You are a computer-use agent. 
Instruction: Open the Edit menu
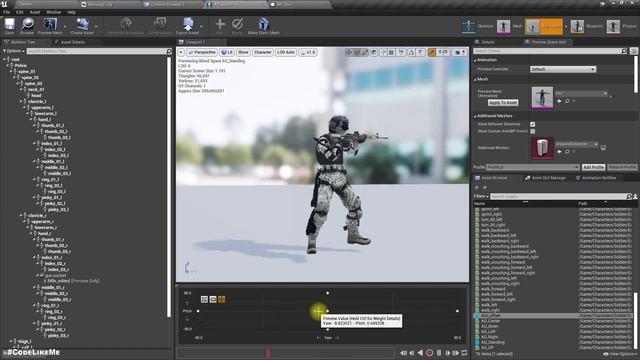click(x=20, y=12)
